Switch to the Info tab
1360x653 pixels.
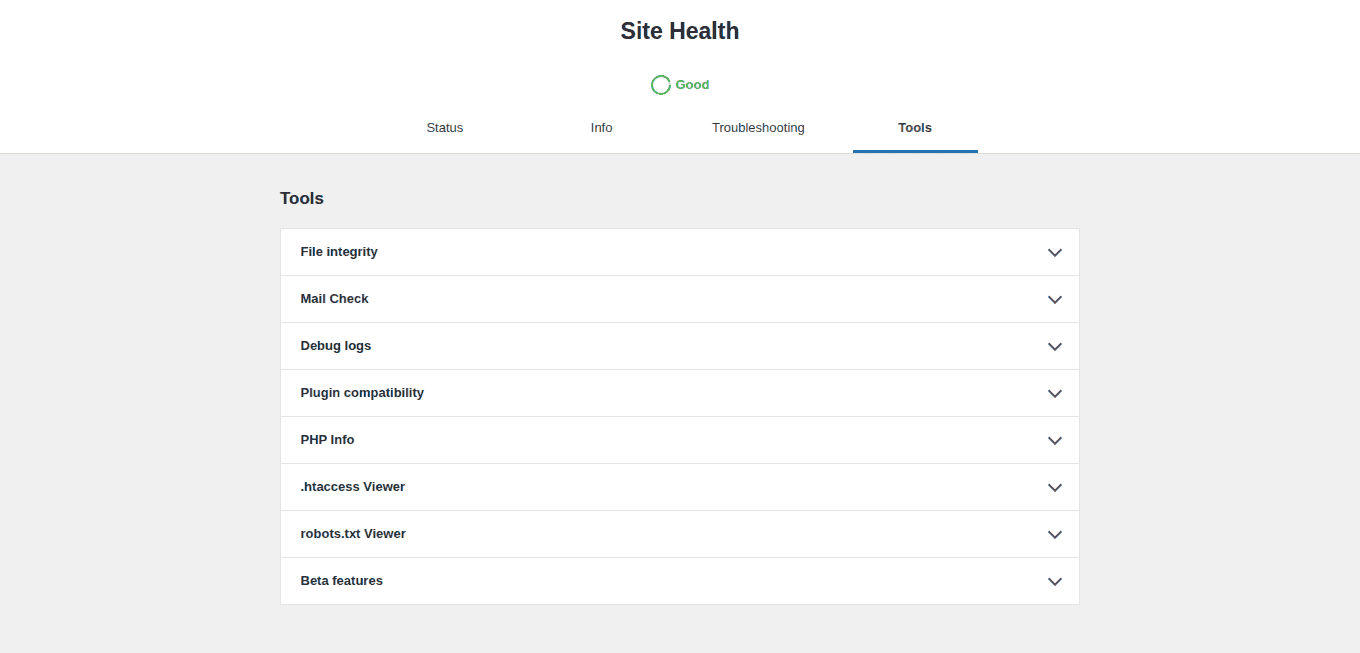[x=601, y=128]
